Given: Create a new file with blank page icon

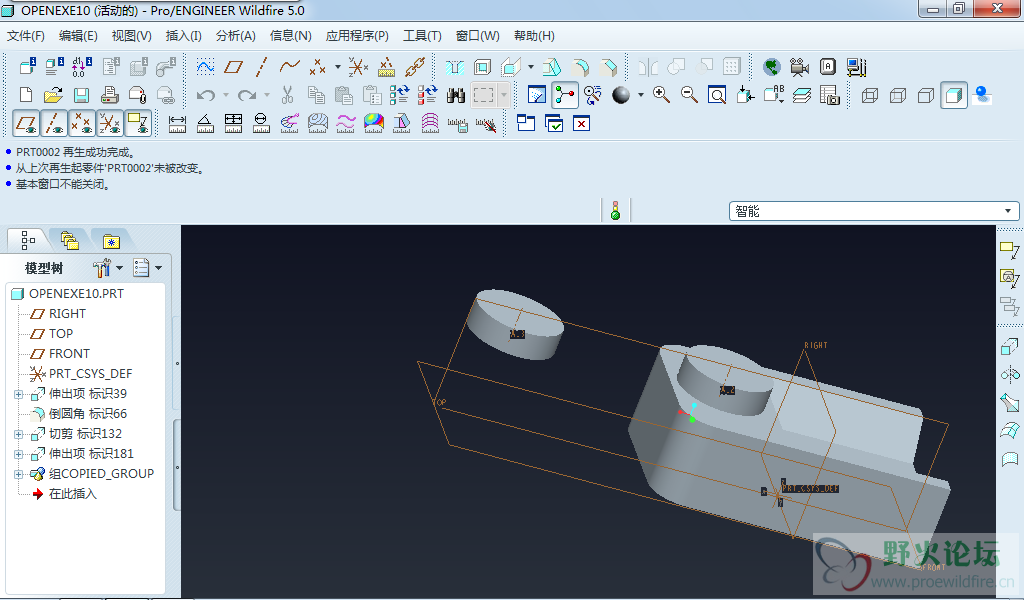Looking at the screenshot, I should tap(26, 95).
